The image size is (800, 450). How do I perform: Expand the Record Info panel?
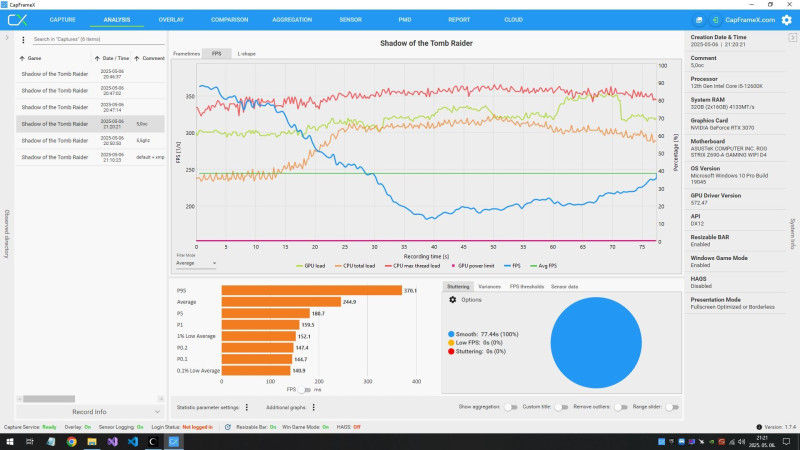coord(90,412)
